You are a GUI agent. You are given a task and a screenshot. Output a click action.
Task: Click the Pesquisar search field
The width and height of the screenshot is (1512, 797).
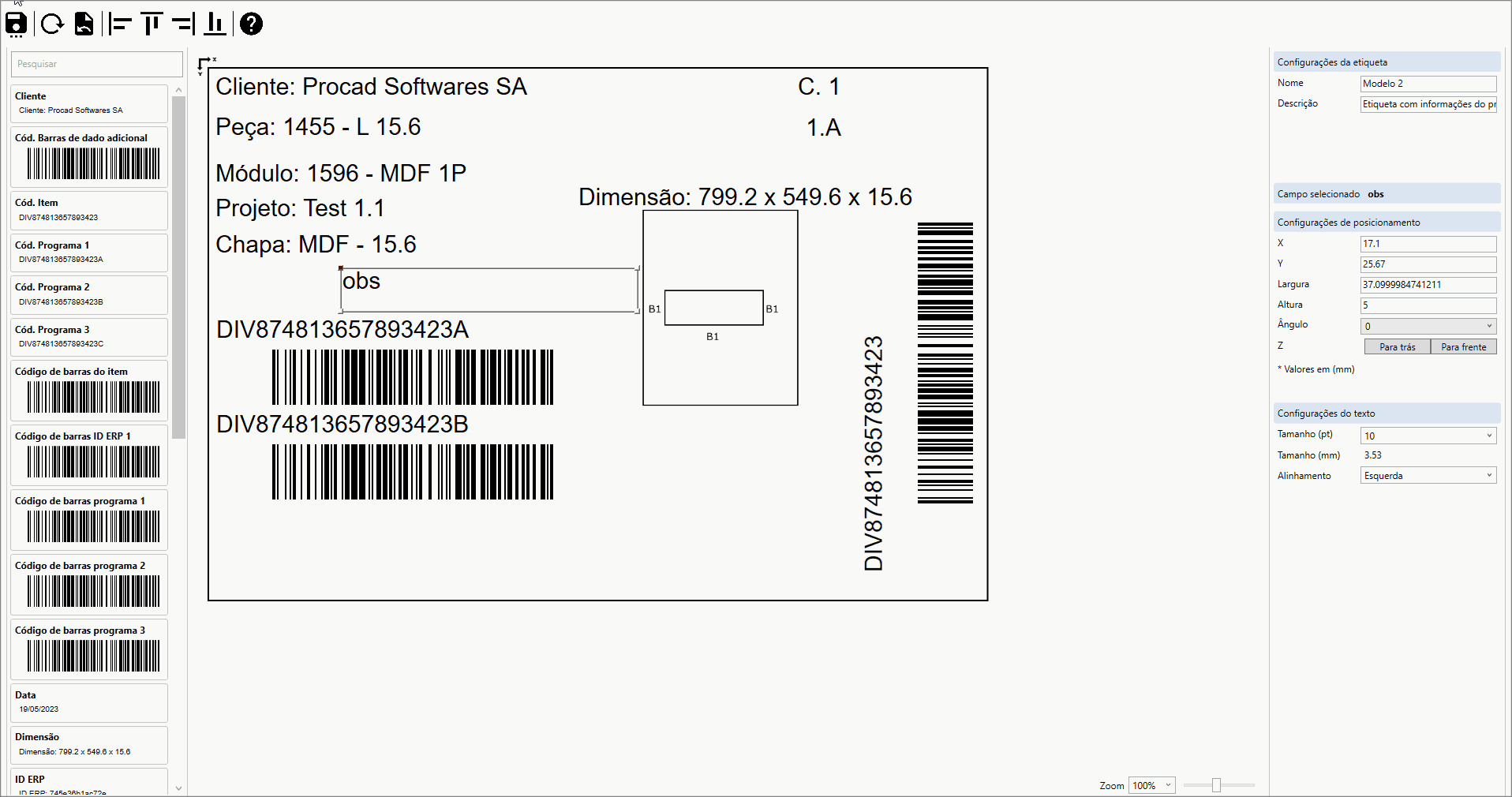click(97, 64)
